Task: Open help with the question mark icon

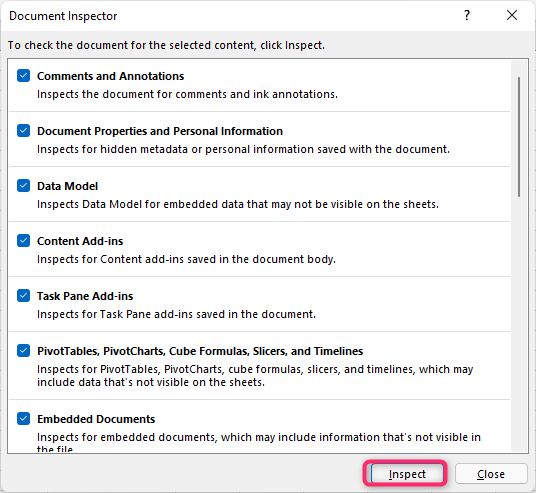Action: coord(467,15)
